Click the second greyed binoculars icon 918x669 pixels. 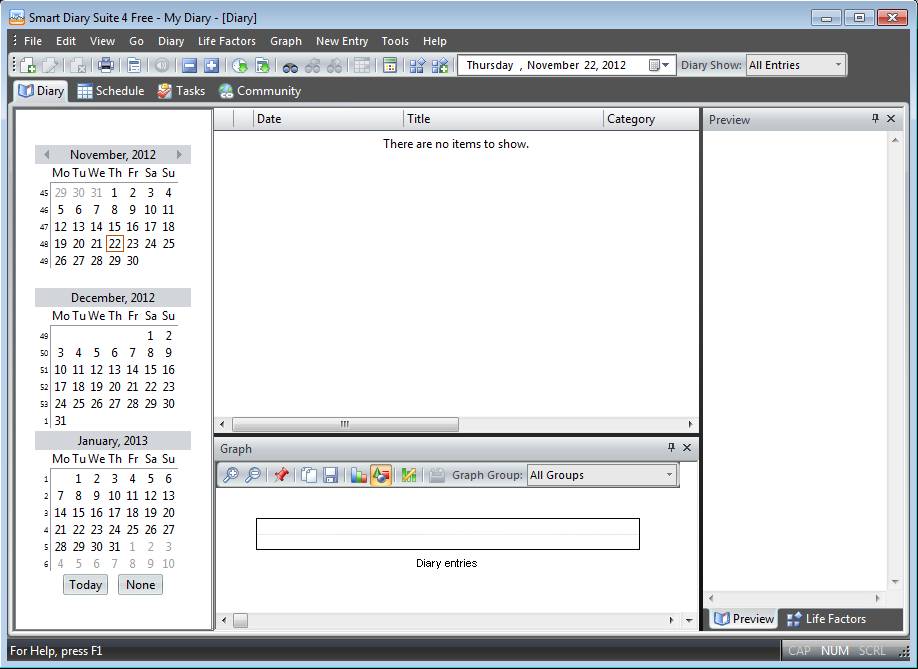(x=335, y=66)
